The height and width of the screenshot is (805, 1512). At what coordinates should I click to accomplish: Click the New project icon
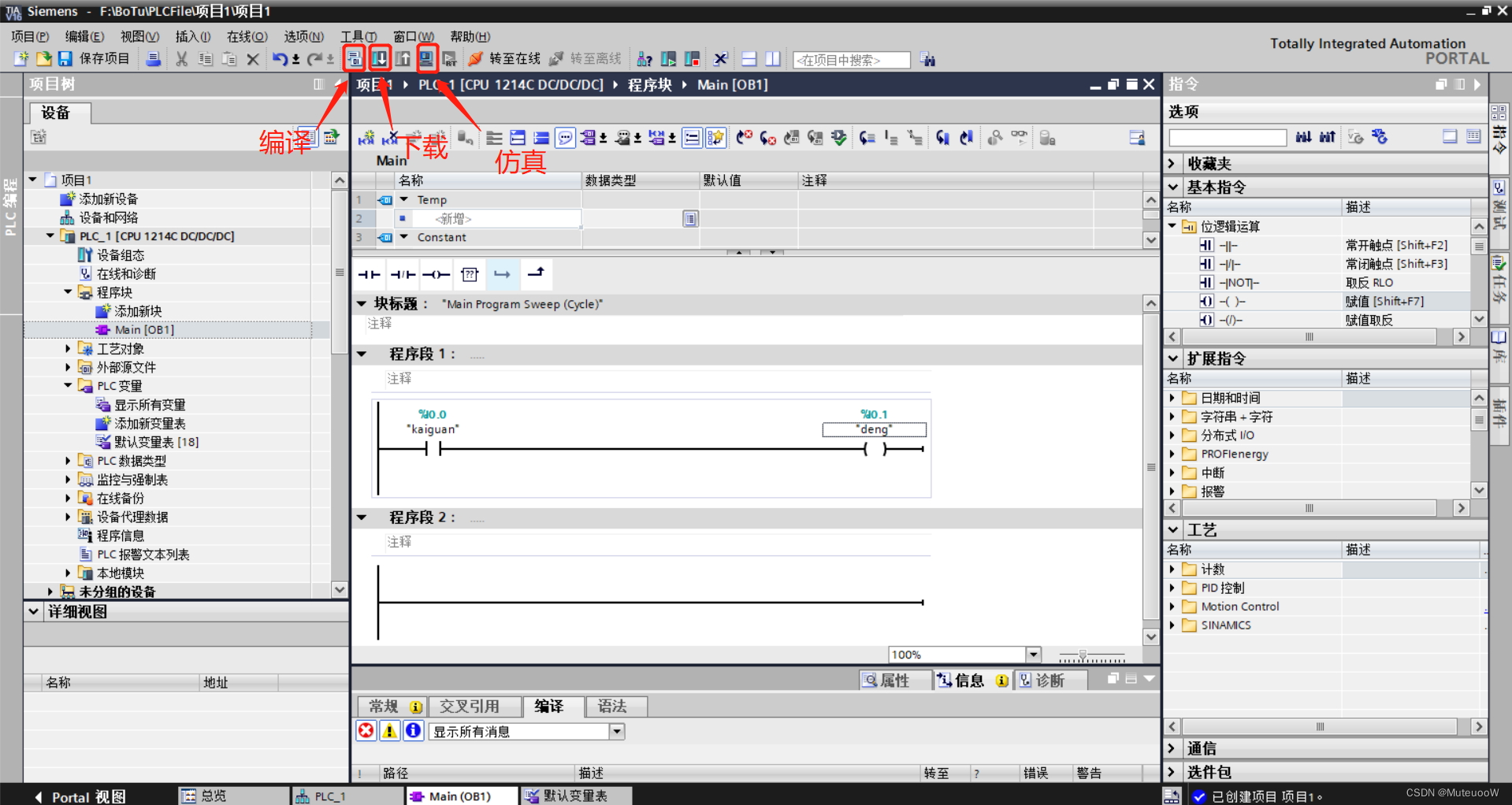(x=21, y=59)
